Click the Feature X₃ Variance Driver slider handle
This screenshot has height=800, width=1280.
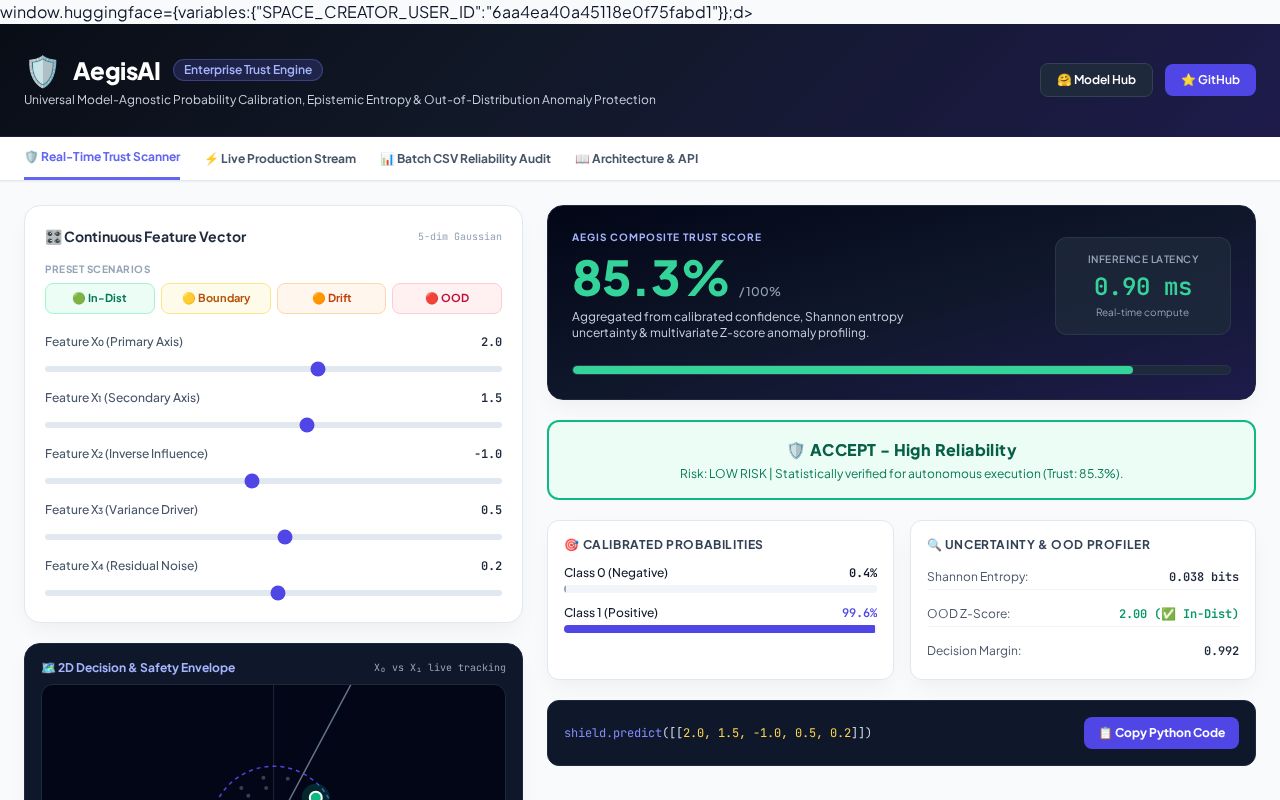[x=285, y=537]
